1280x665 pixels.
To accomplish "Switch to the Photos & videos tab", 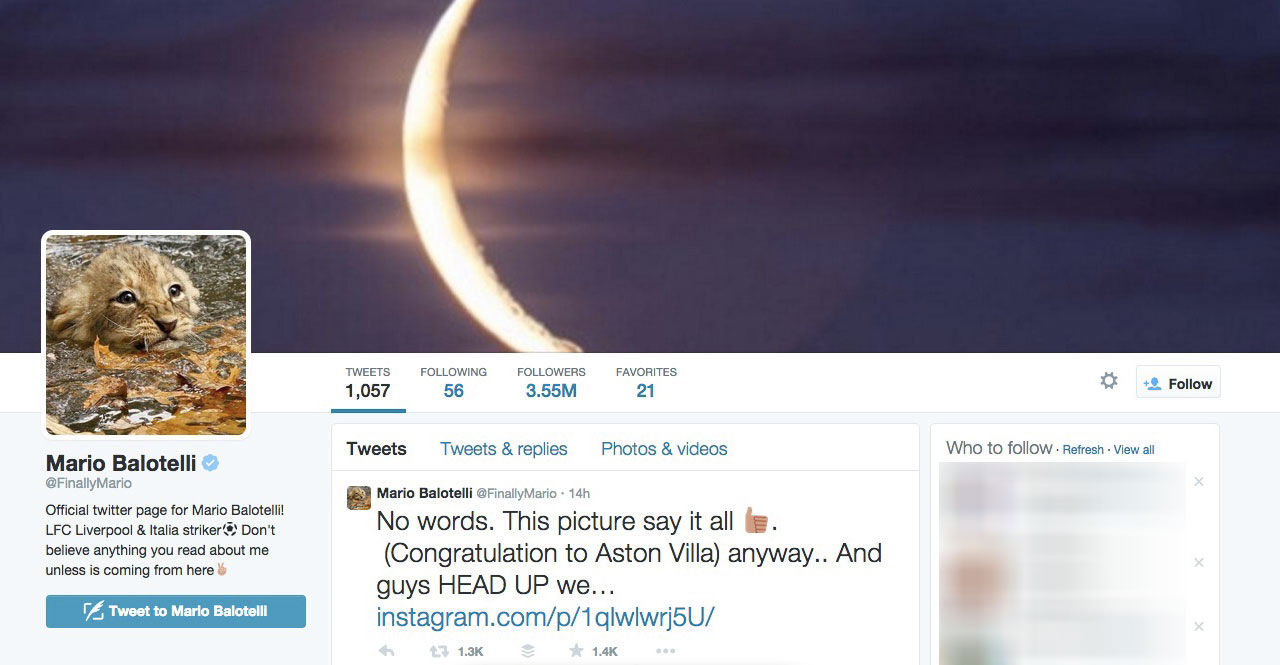I will 664,449.
